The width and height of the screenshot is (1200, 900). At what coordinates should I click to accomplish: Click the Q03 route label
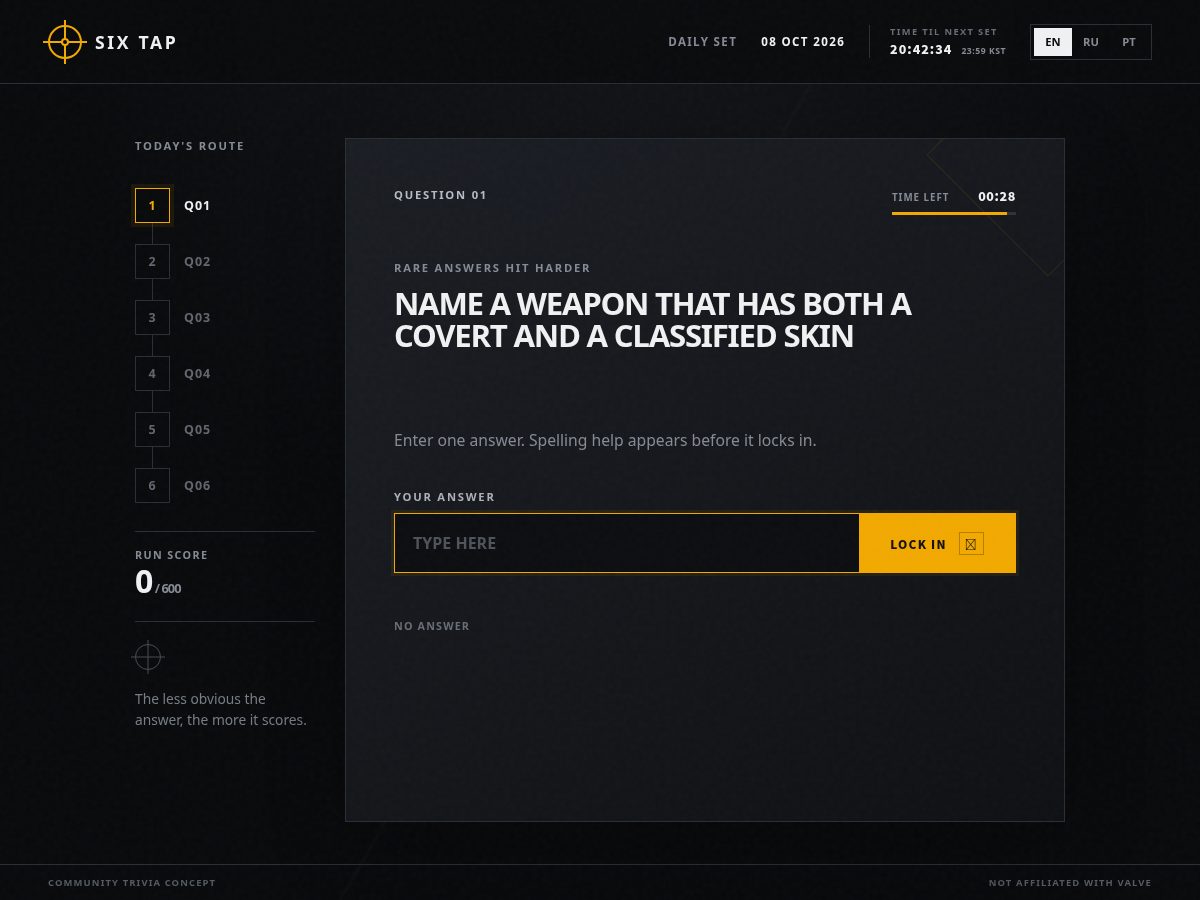pos(197,317)
